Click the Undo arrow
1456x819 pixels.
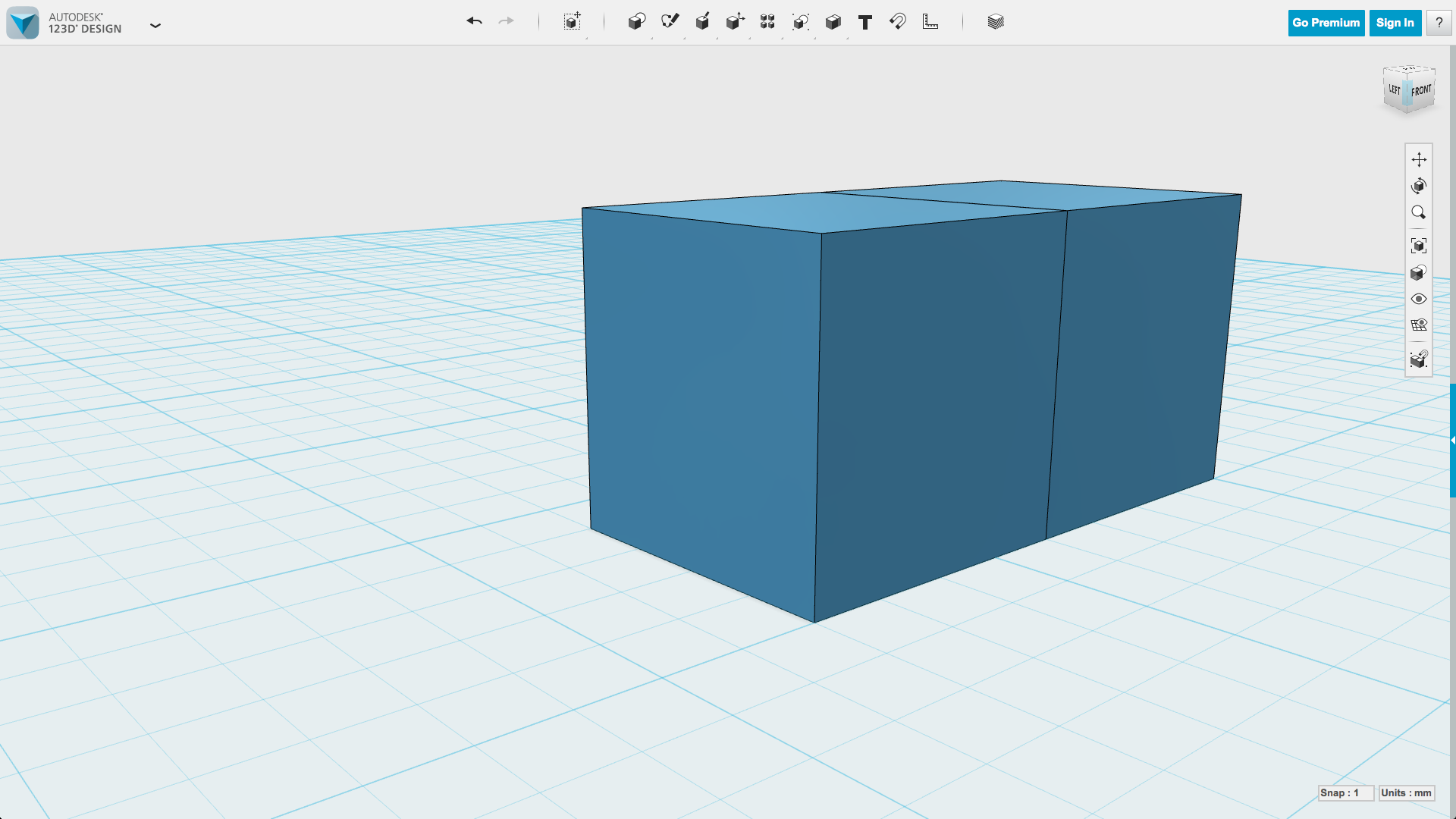coord(475,22)
